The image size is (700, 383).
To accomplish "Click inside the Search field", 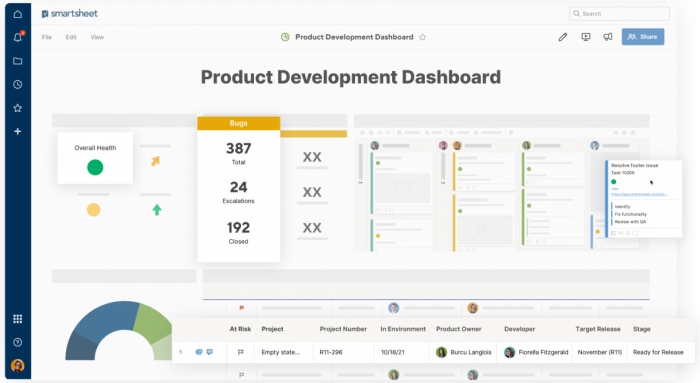I will pos(619,13).
